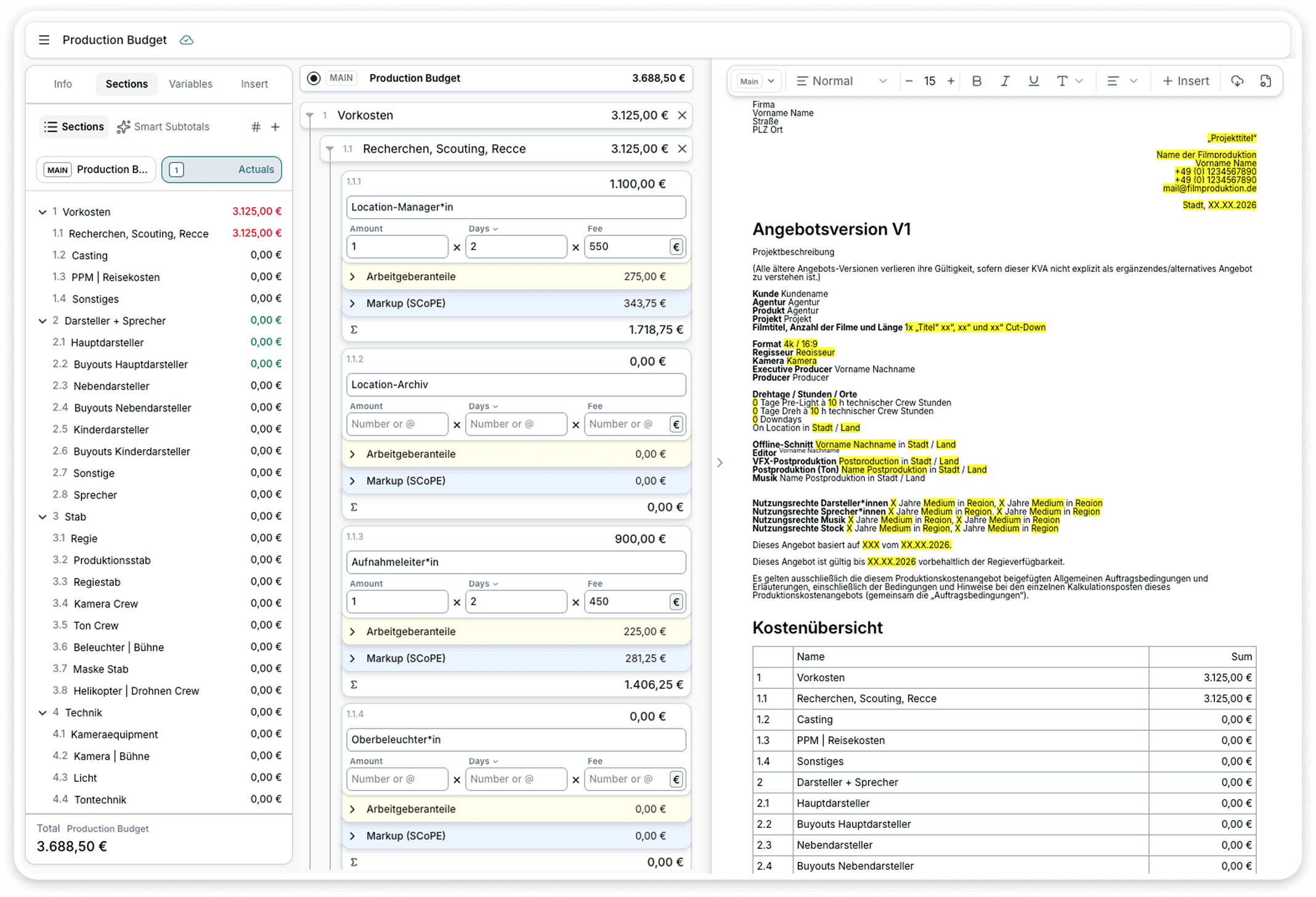This screenshot has width=1316, height=897.
Task: Switch to the Variables tab
Action: pyautogui.click(x=190, y=84)
